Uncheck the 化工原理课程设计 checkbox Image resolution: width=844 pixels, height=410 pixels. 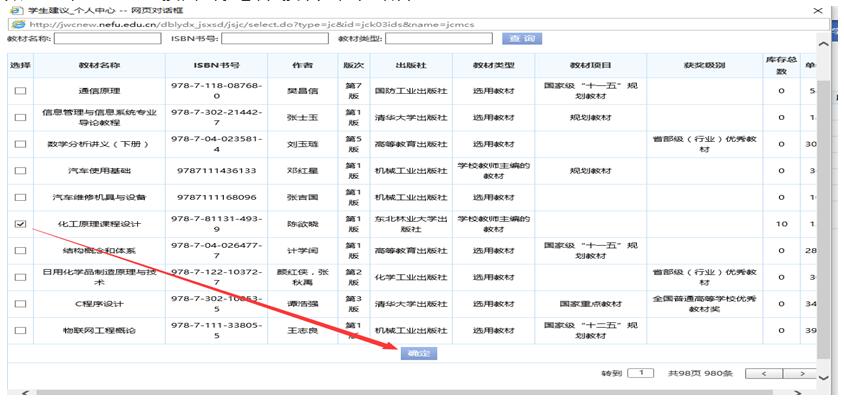click(x=20, y=225)
